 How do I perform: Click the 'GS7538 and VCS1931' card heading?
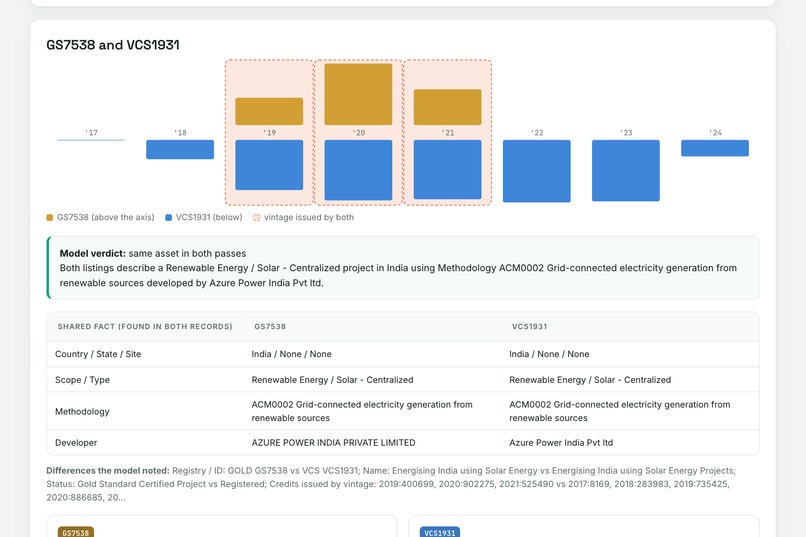[113, 45]
